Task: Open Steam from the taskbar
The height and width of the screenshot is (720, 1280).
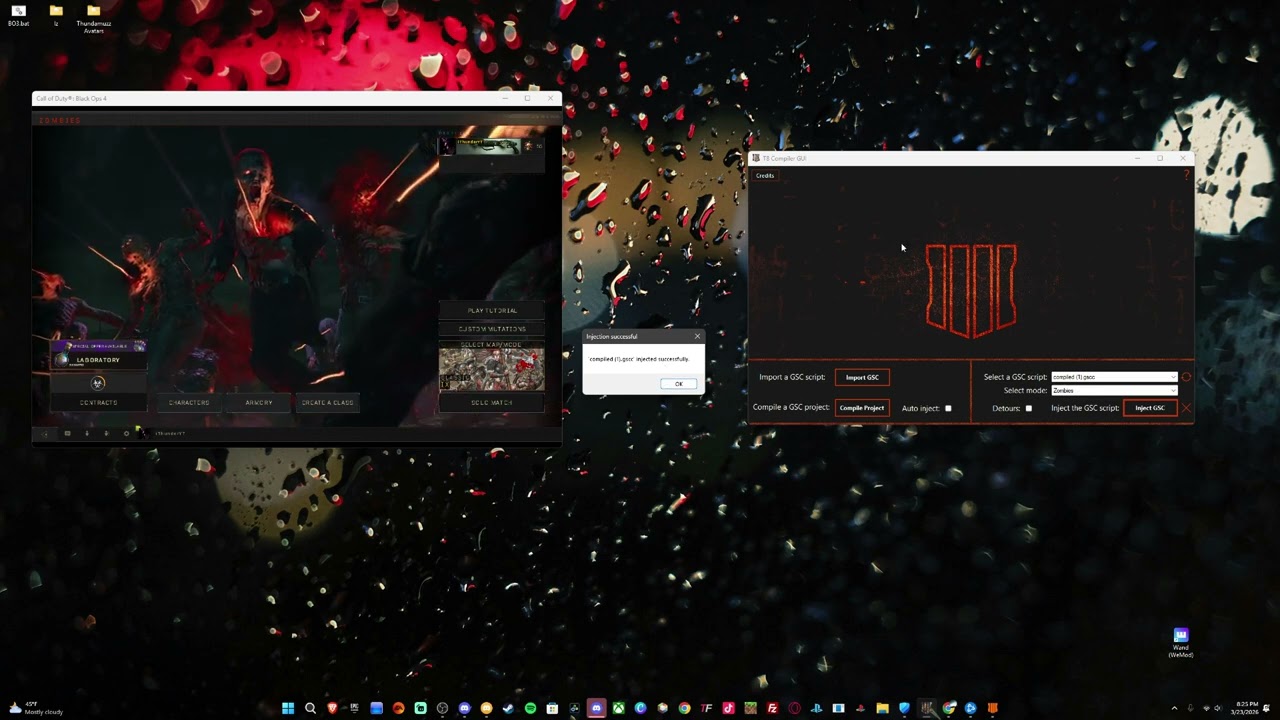Action: point(508,708)
